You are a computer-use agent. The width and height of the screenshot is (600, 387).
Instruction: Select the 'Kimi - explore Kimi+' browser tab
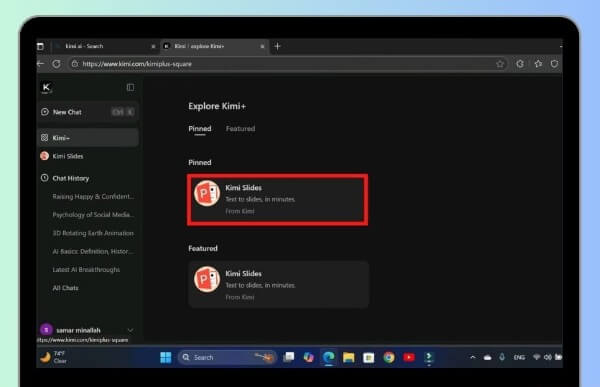point(214,46)
